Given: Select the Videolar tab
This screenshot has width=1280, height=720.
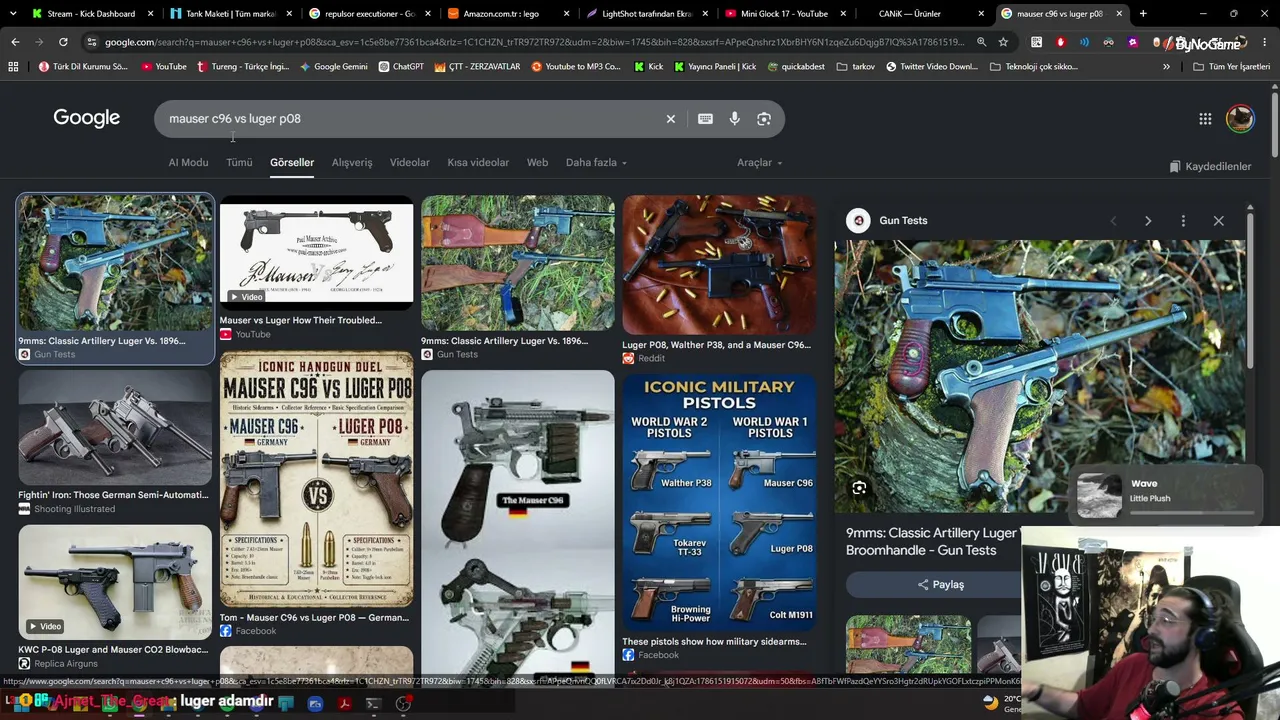Looking at the screenshot, I should (410, 163).
